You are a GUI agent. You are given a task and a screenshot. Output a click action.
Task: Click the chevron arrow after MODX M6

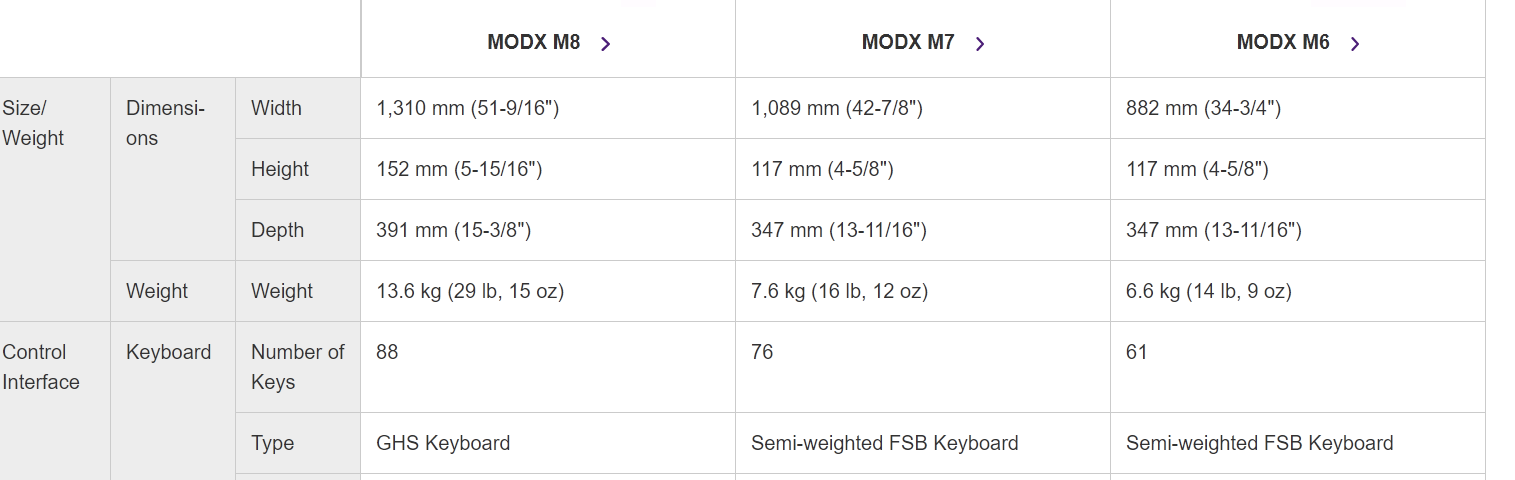tap(1355, 44)
